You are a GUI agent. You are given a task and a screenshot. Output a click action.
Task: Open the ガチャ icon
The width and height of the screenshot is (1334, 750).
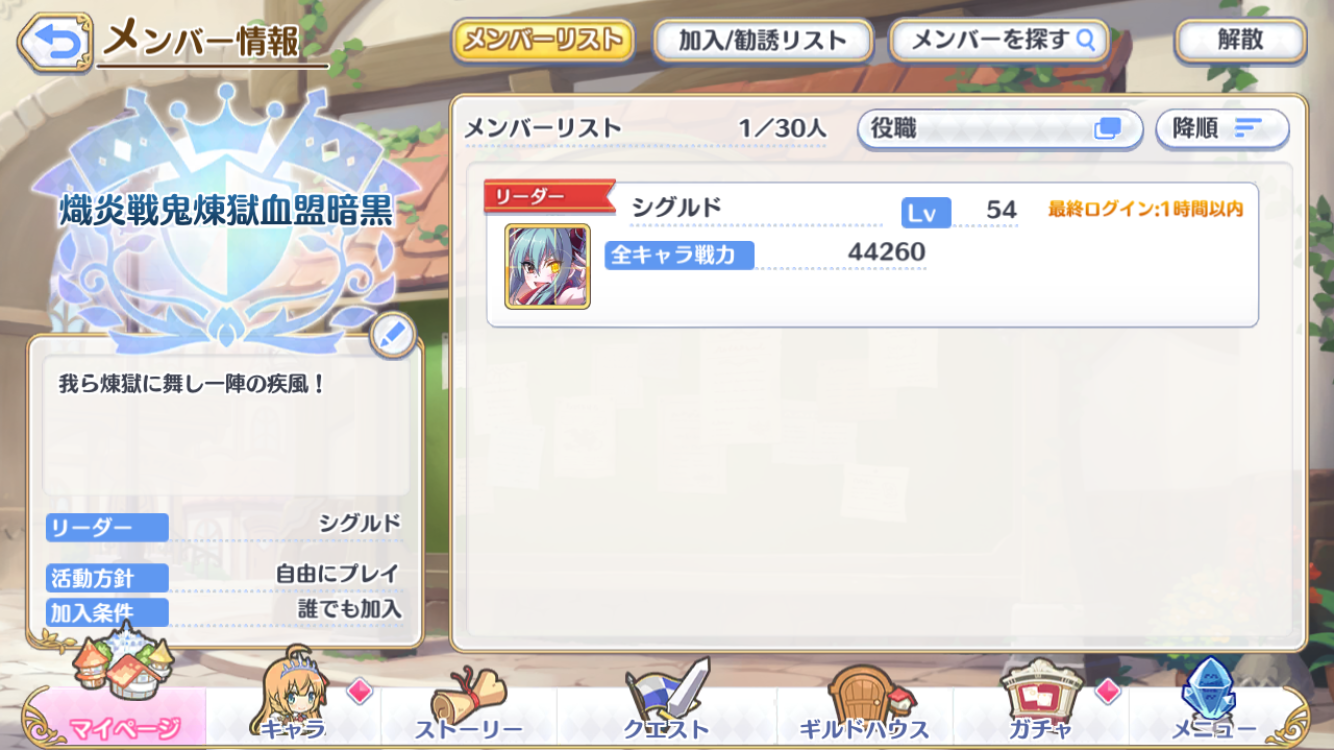(x=1042, y=690)
